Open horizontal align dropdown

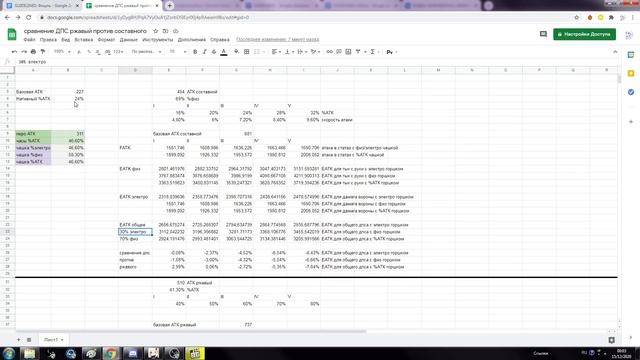click(276, 52)
